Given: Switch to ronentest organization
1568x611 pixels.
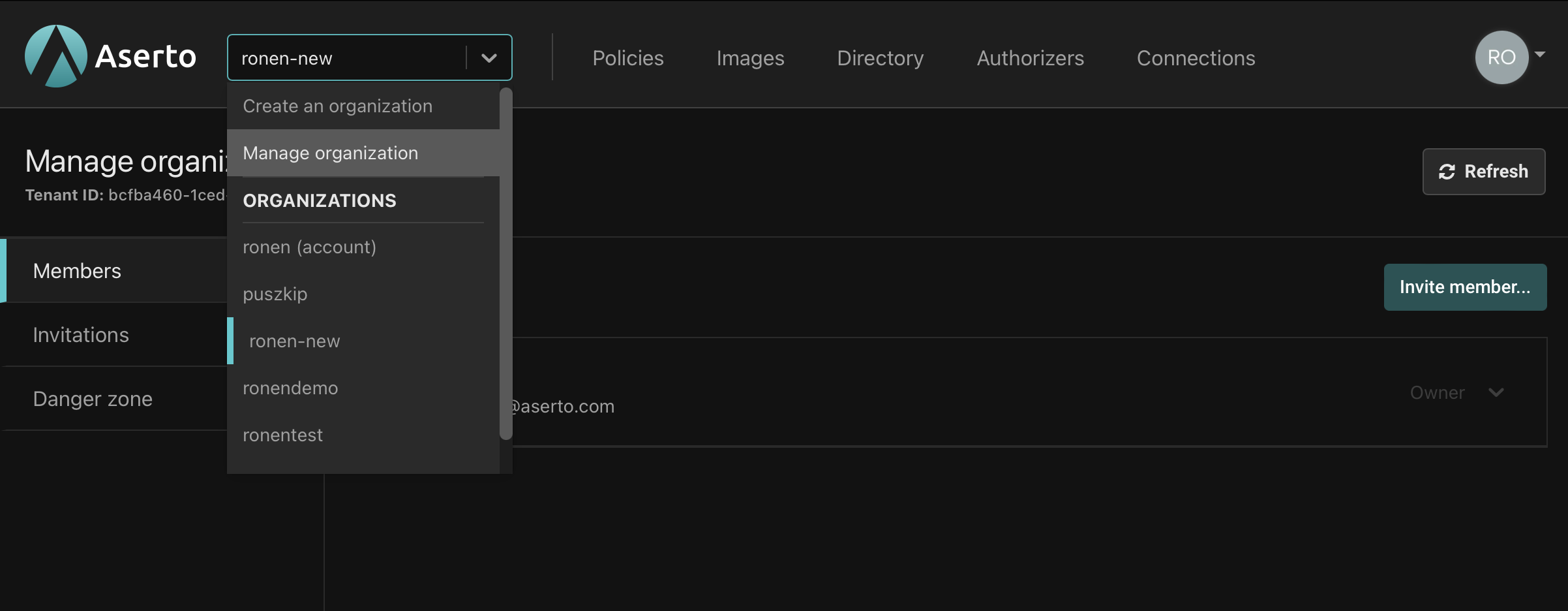Looking at the screenshot, I should 282,435.
